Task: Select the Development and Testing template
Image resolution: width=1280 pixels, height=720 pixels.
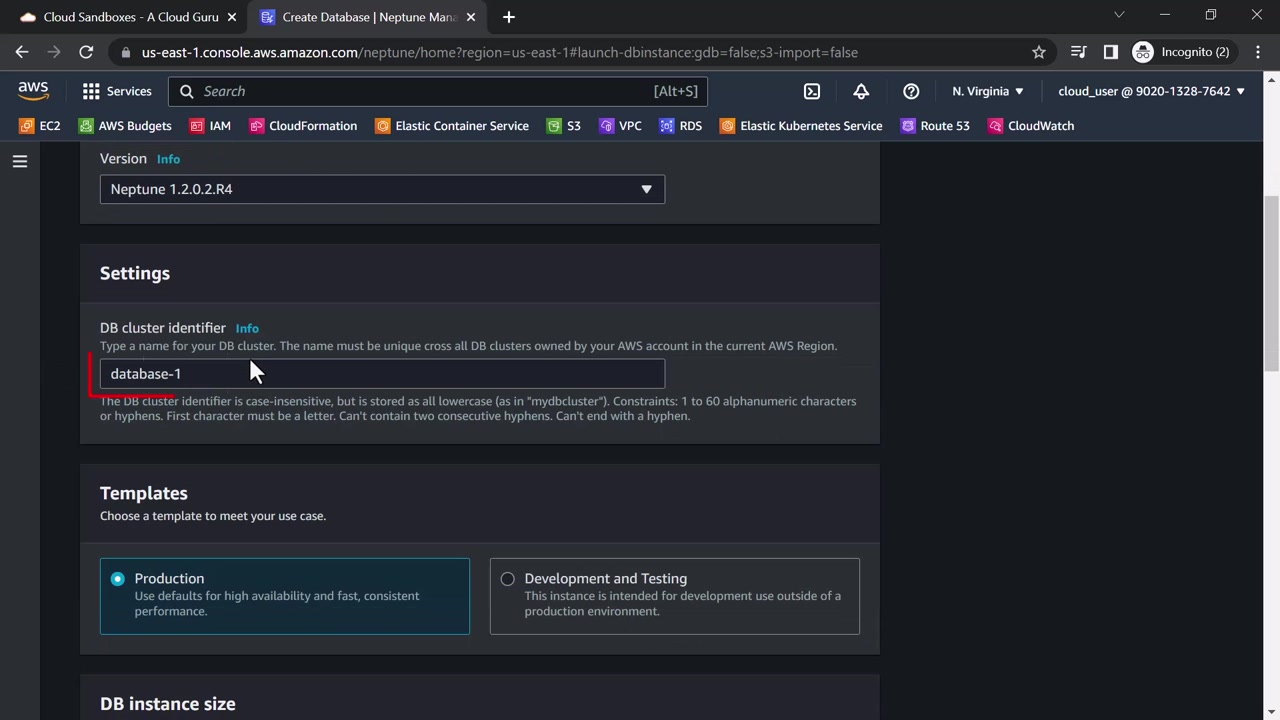Action: pos(675,596)
